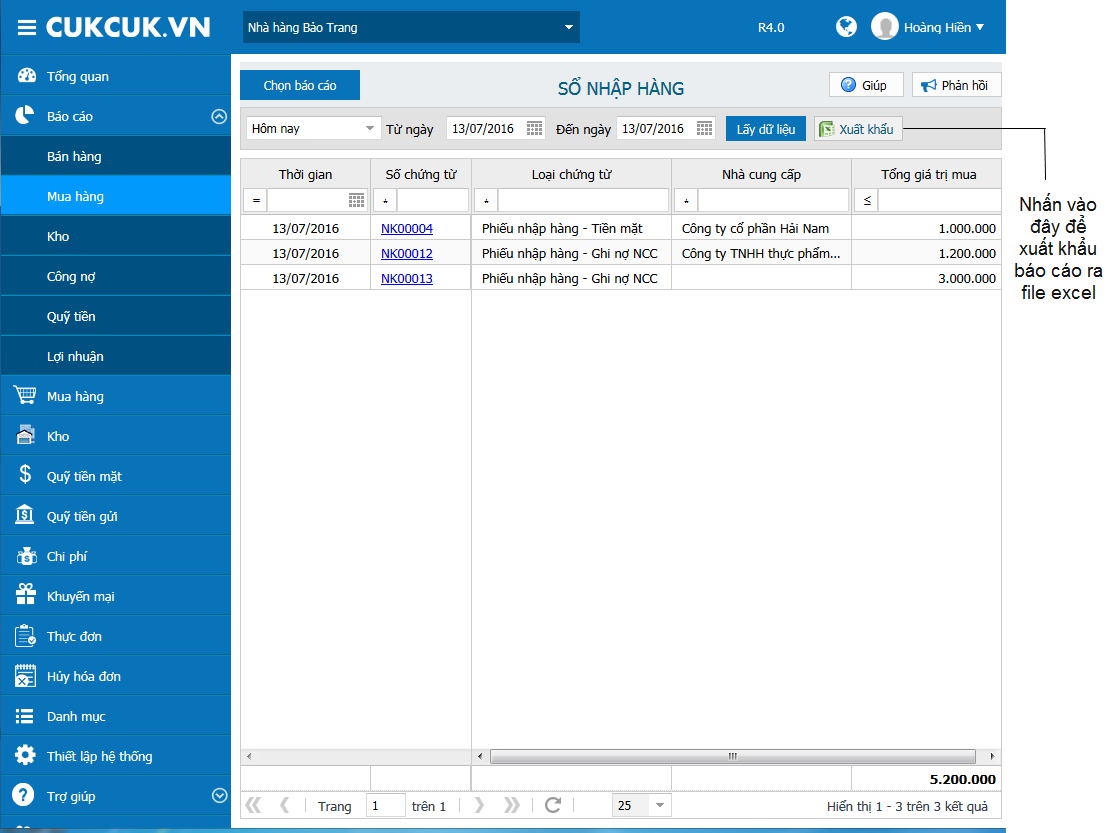The width and height of the screenshot is (1109, 833).
Task: Open the Hoàng Hiền user menu arrow
Action: [980, 27]
